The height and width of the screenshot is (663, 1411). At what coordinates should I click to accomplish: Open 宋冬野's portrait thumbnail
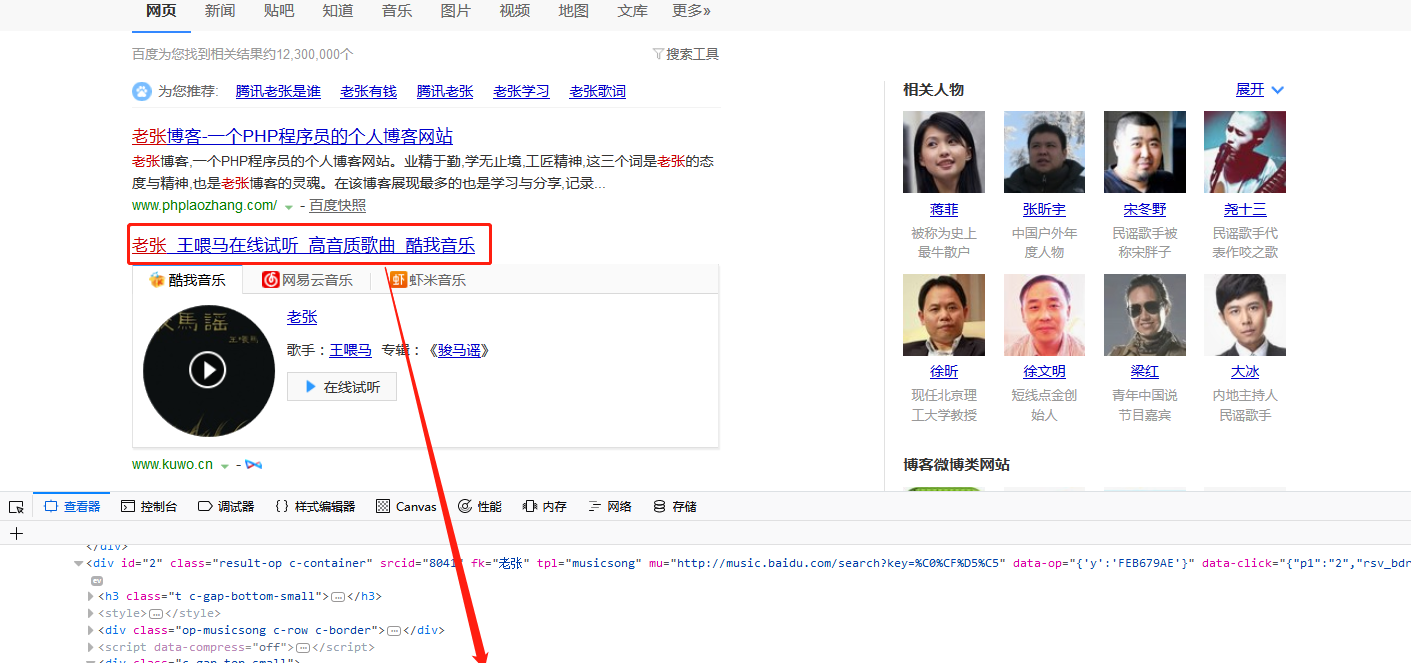[x=1145, y=152]
